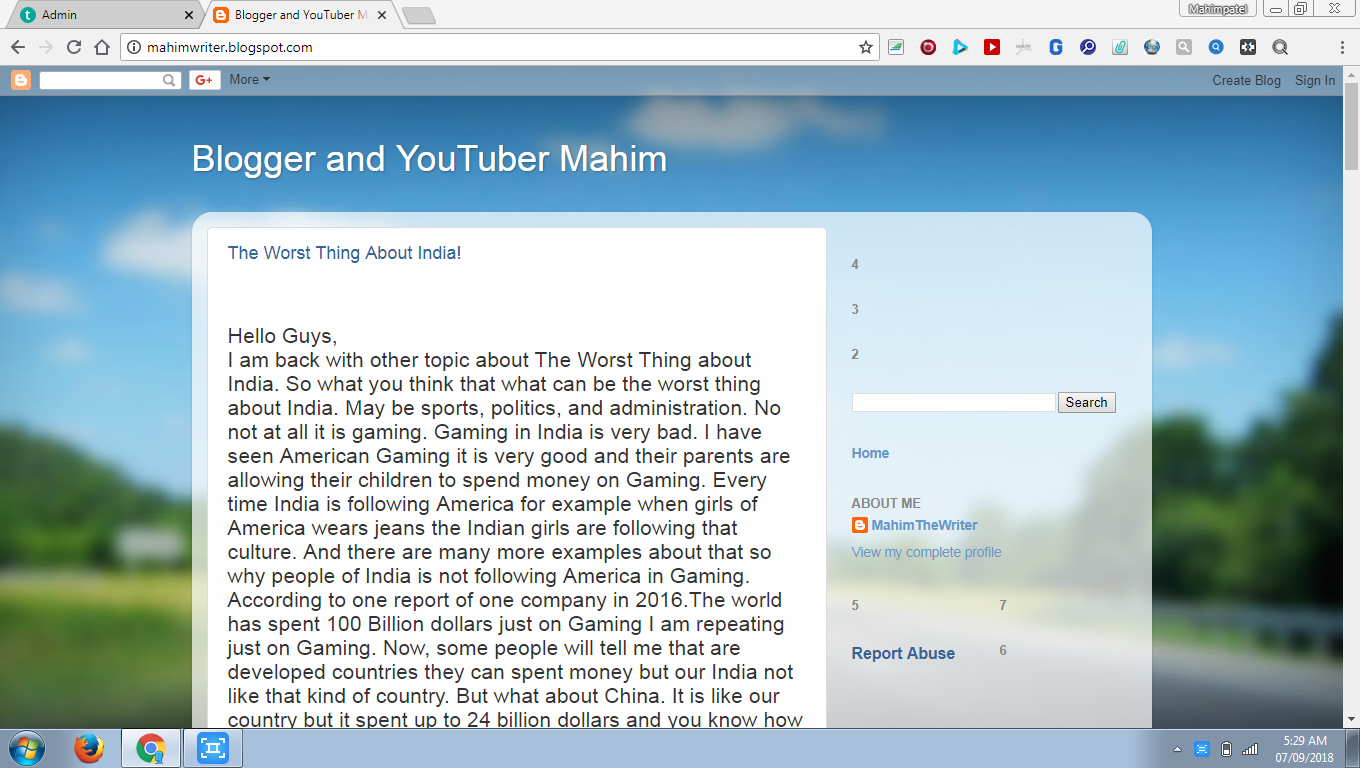
Task: Click the page's vertical scrollbar thumb
Action: coord(1351,130)
